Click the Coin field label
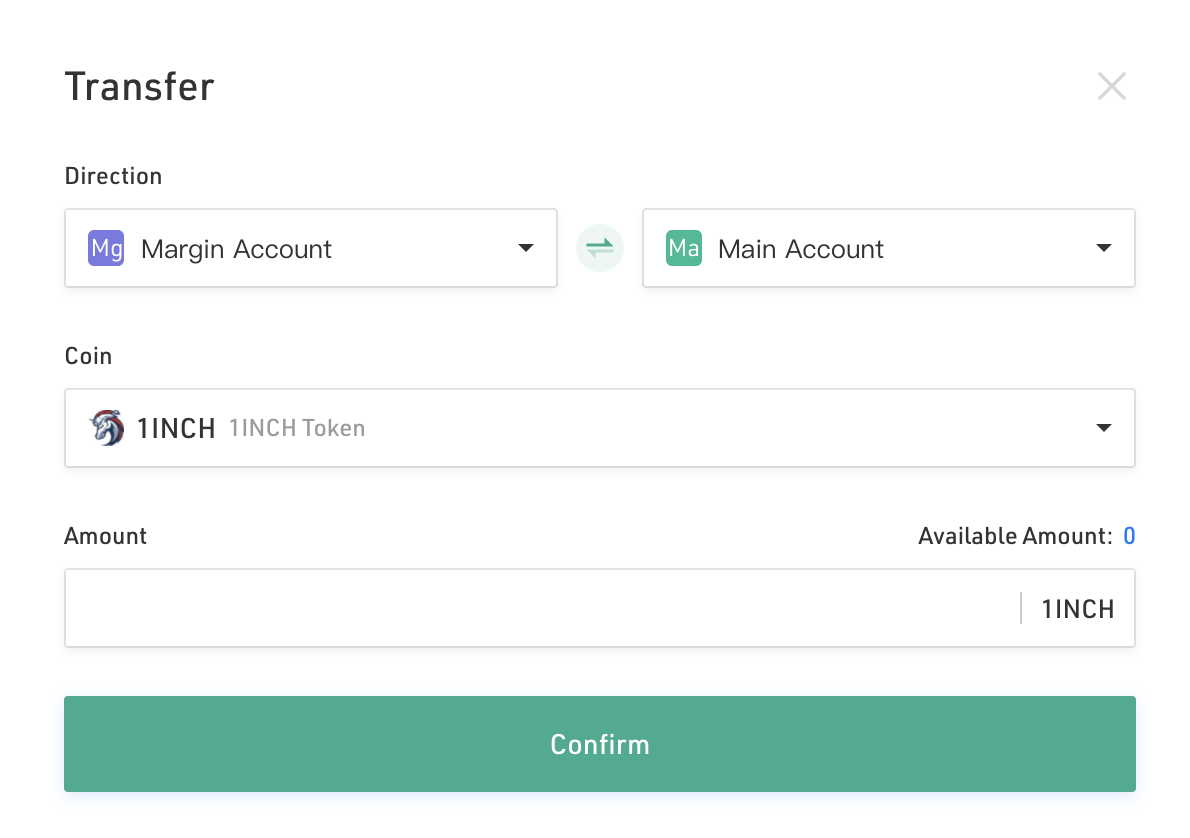The width and height of the screenshot is (1190, 838). coord(88,356)
